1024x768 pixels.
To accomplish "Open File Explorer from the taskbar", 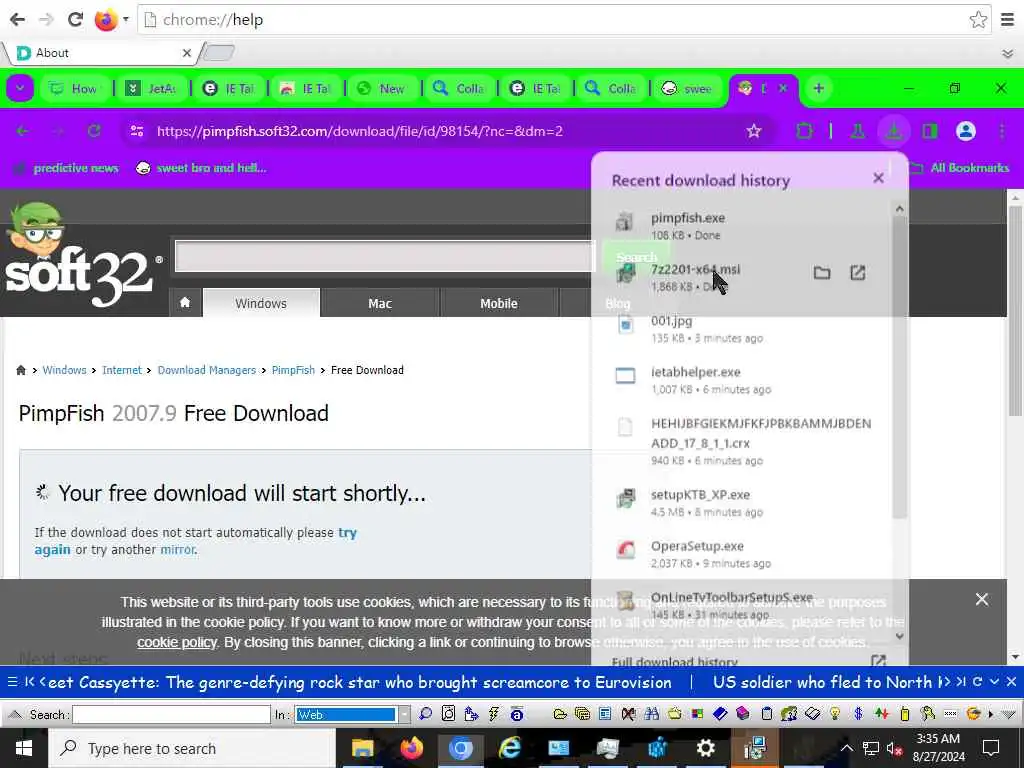I will click(362, 748).
